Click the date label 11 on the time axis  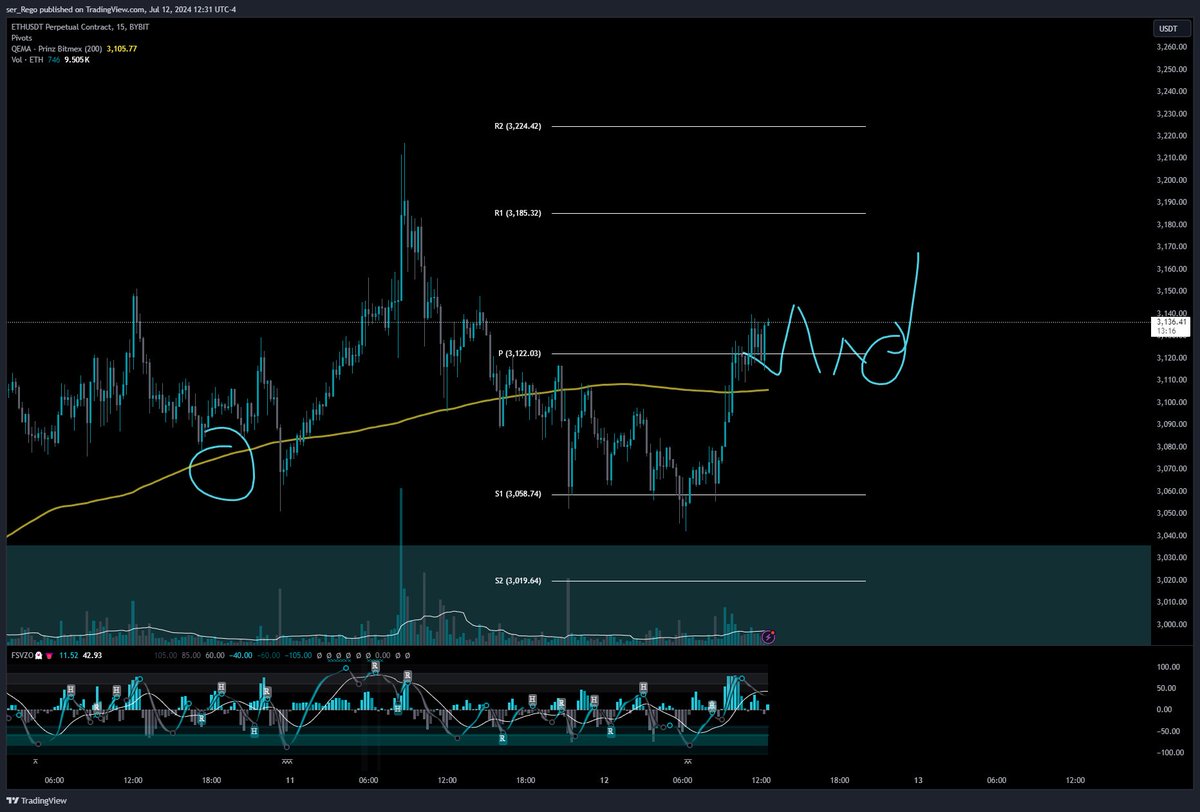pyautogui.click(x=289, y=778)
